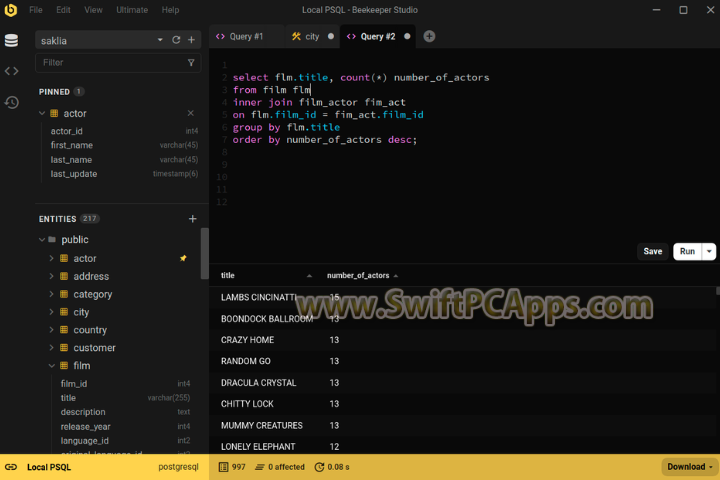The image size is (720, 480).
Task: Expand the country table
Action: (x=51, y=330)
